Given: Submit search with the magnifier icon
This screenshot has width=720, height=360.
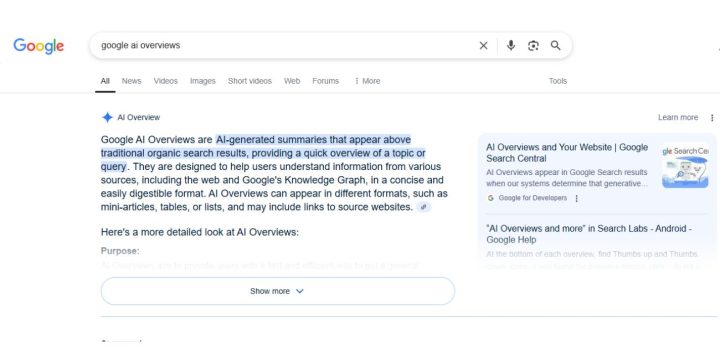Looking at the screenshot, I should click(556, 45).
